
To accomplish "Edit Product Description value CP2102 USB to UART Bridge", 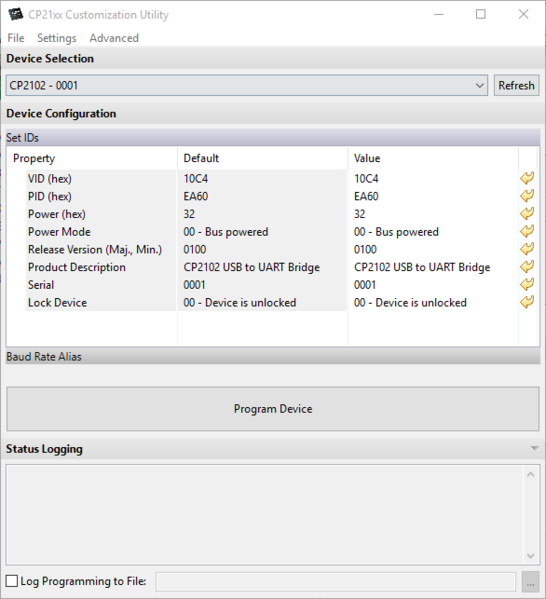I will [x=433, y=267].
